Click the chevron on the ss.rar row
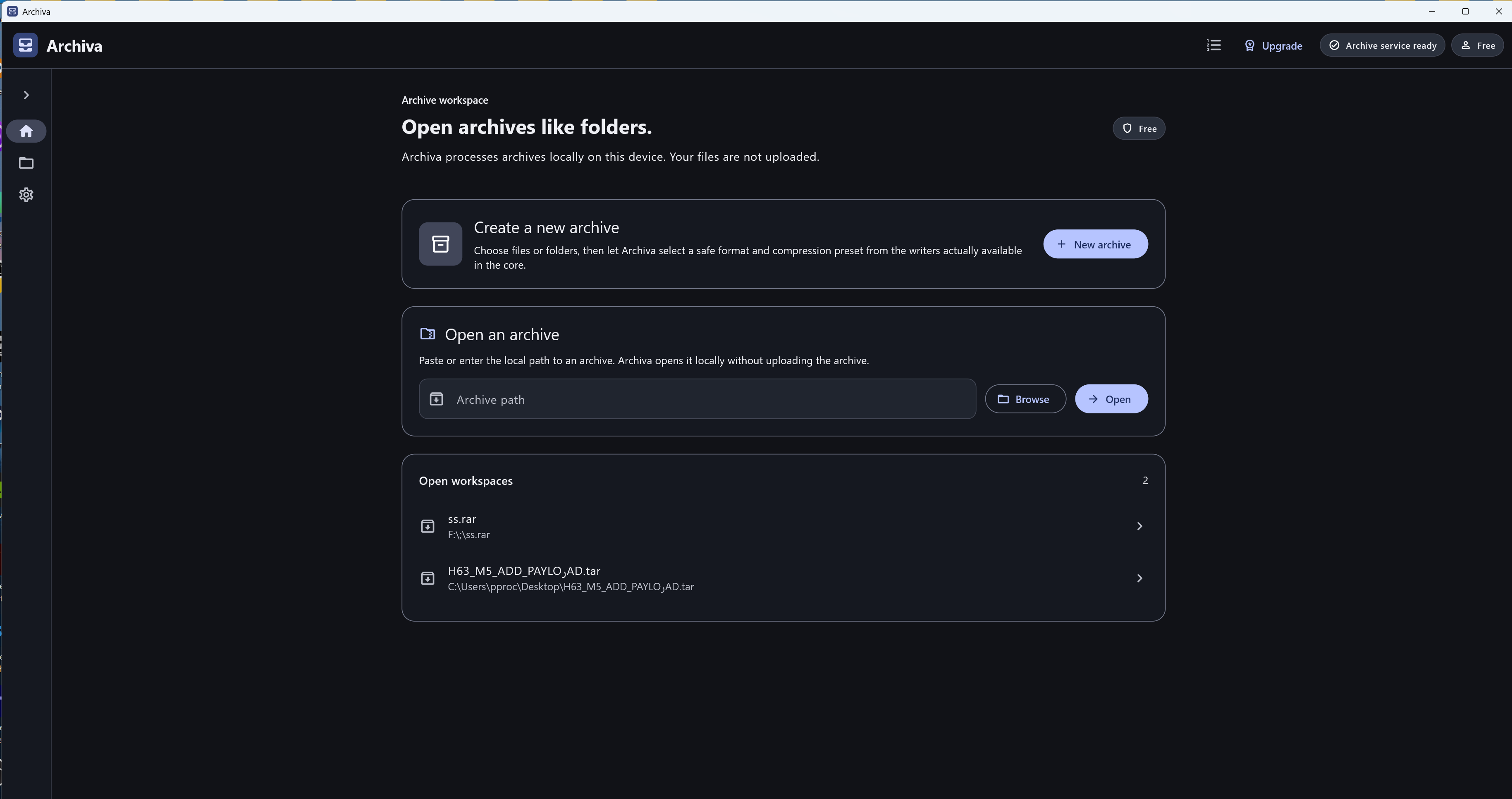Screen dimensions: 1512x799 (1139, 526)
